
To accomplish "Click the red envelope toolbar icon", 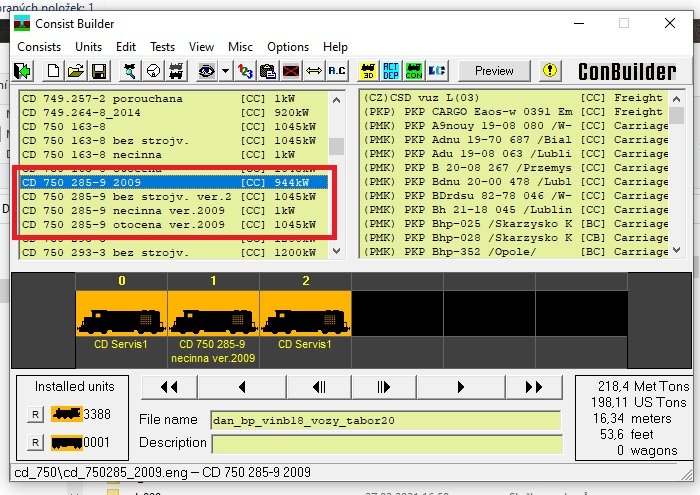I will (291, 71).
